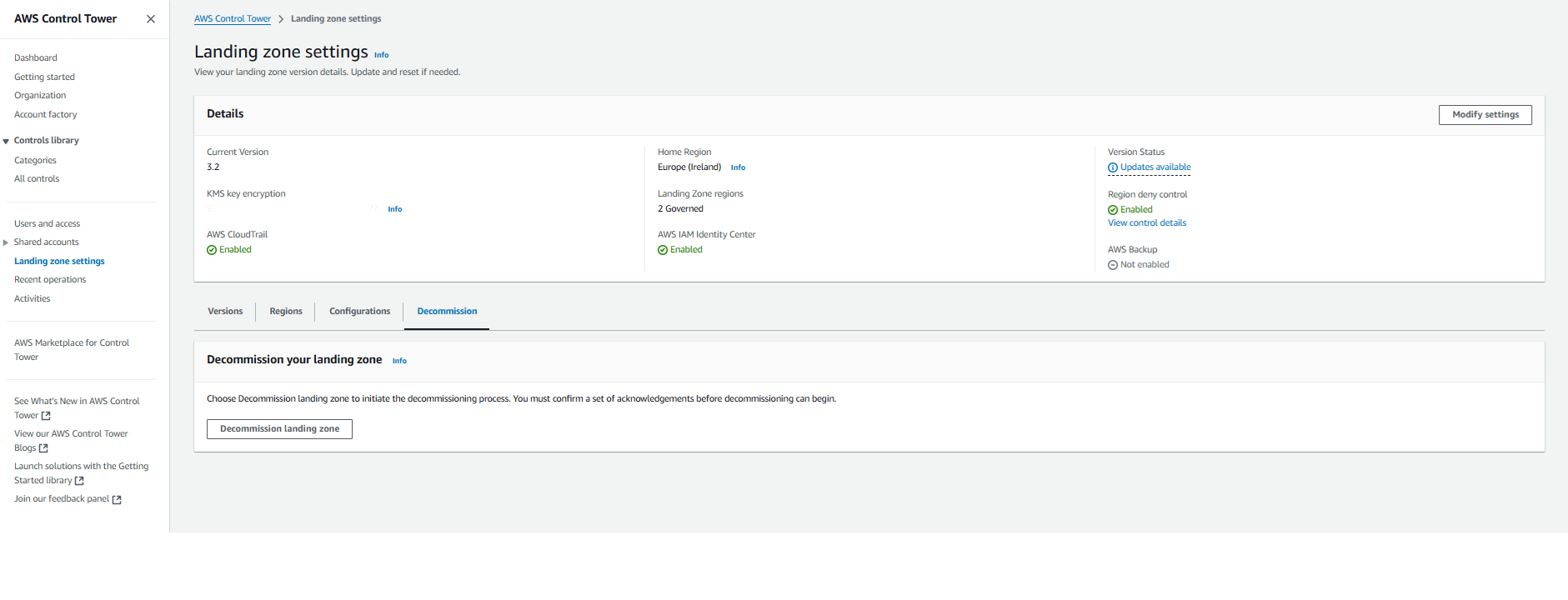Viewport: 1568px width, 600px height.
Task: Click Info next to Decommission your landing zone
Action: (399, 361)
